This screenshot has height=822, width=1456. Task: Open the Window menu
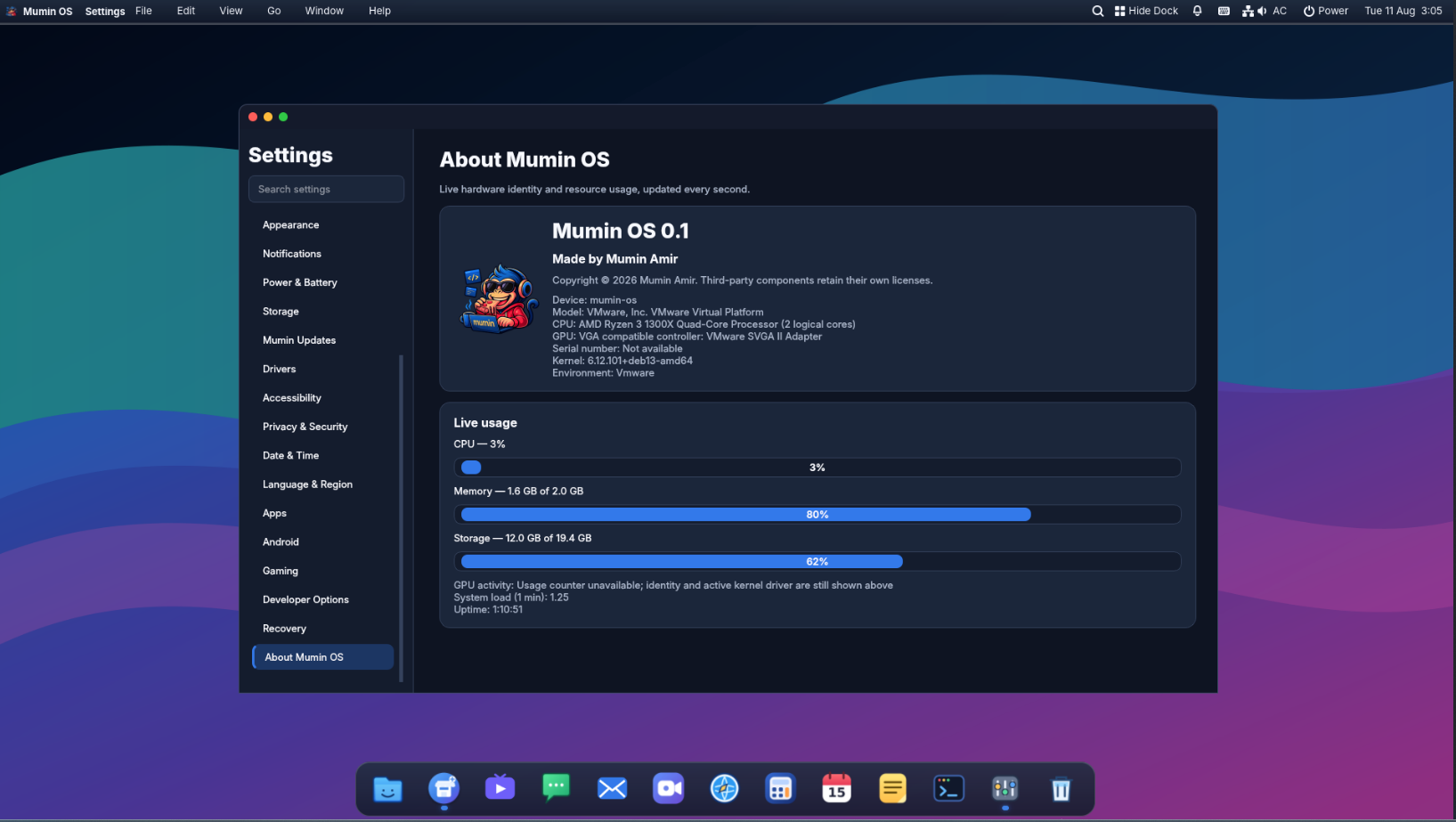324,11
